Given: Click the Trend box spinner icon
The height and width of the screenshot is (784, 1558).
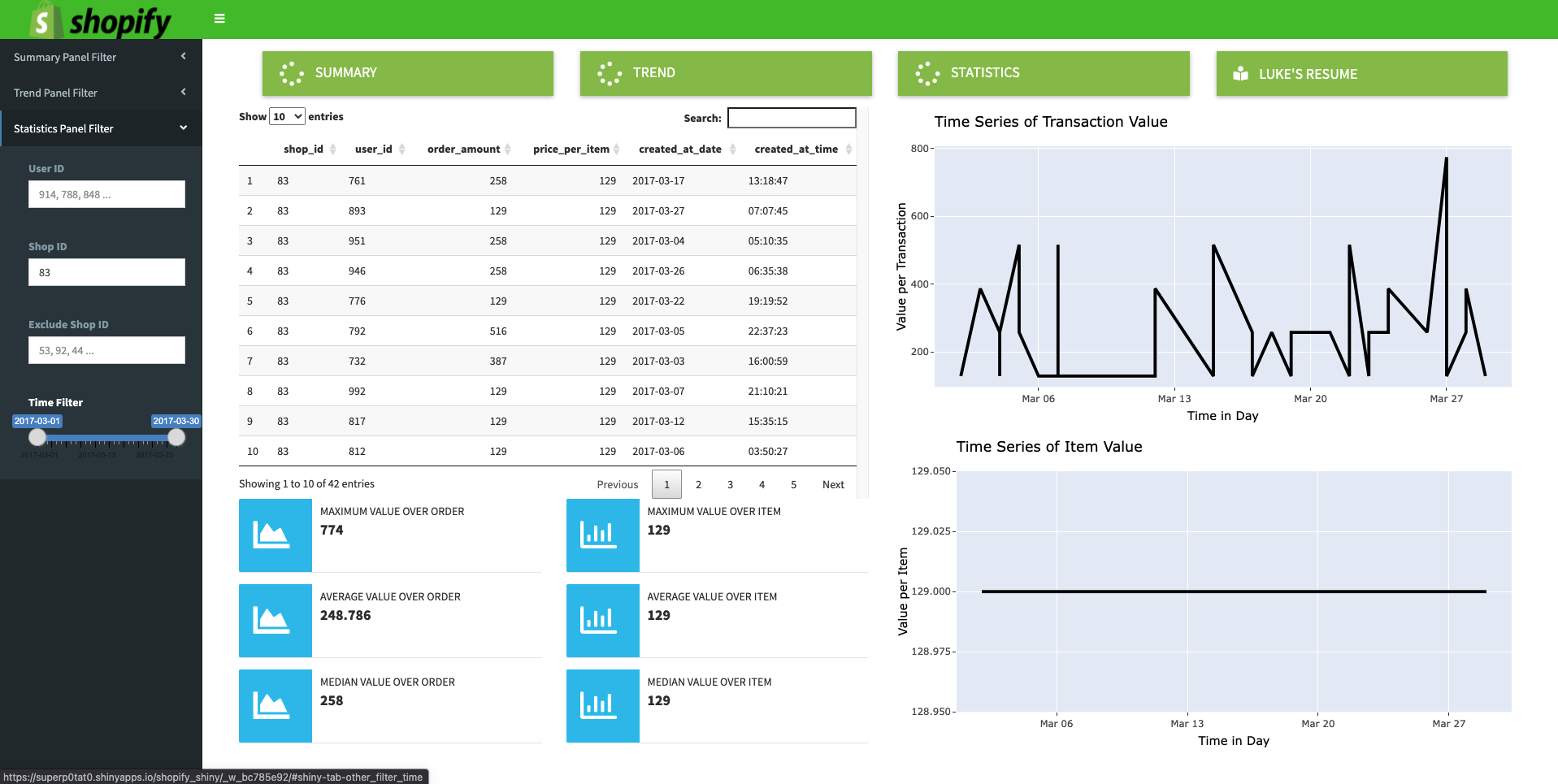Looking at the screenshot, I should [609, 74].
